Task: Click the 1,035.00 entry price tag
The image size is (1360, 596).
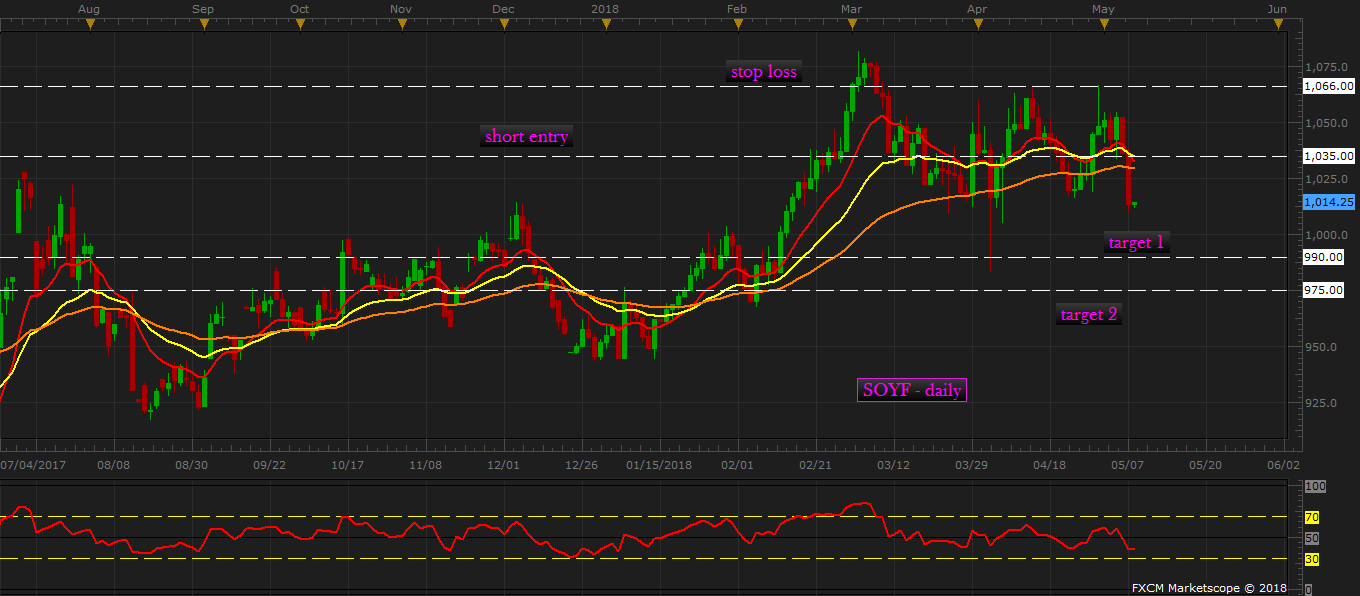Action: (1330, 156)
